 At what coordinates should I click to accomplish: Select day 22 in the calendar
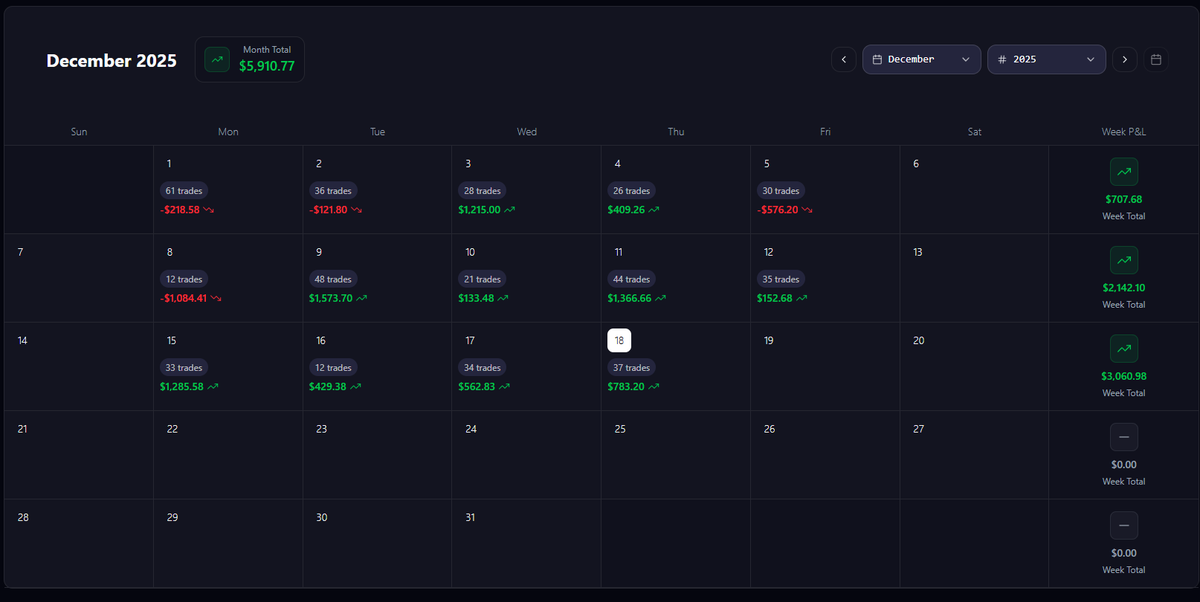(172, 429)
